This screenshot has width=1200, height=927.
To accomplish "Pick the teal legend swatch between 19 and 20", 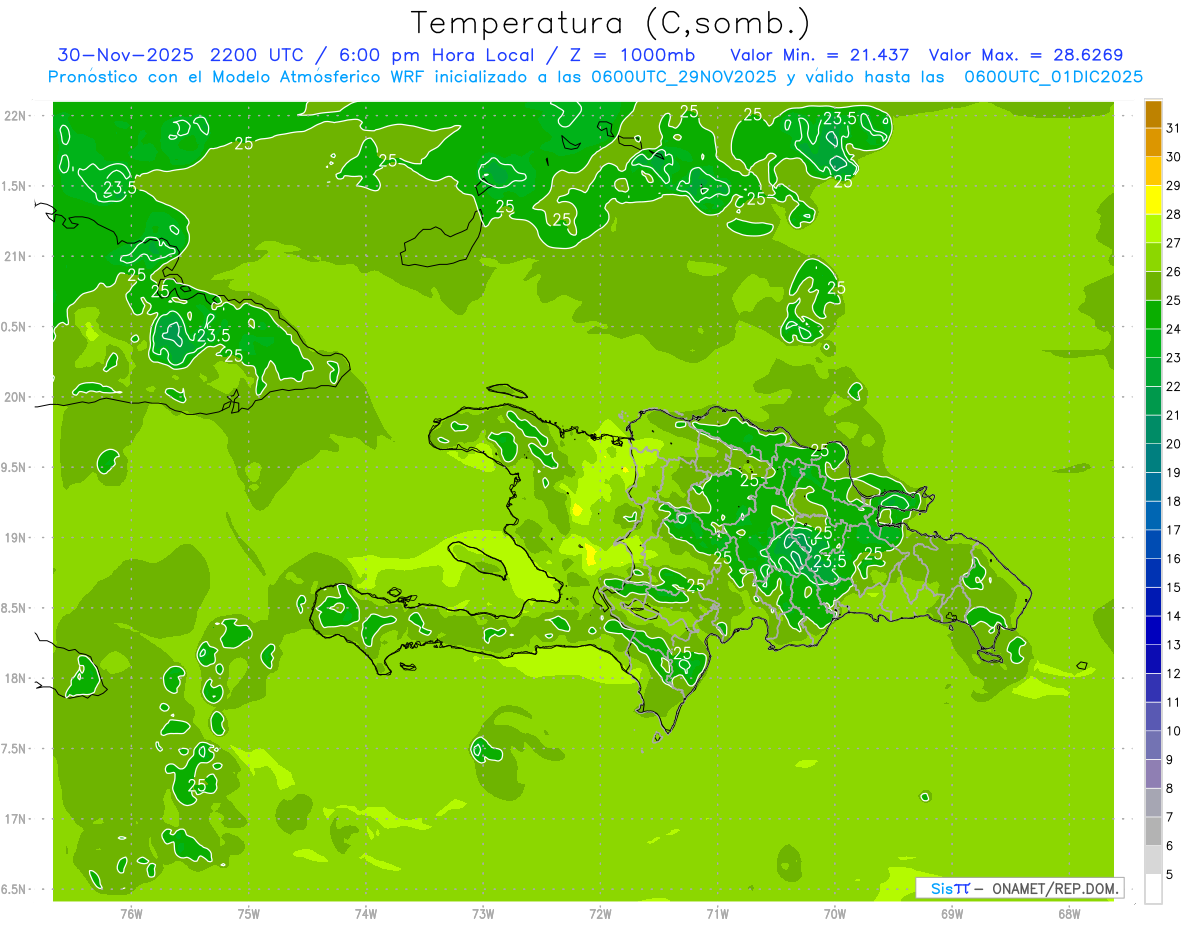I will [x=1153, y=458].
